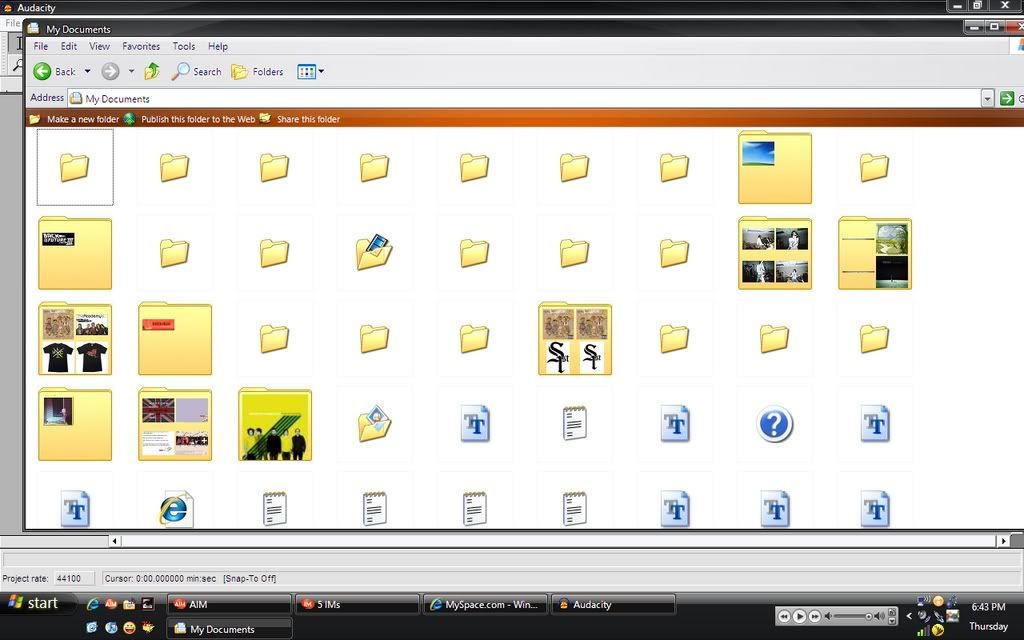Click the My Documents address field
Viewport: 1024px width, 640px height.
524,99
